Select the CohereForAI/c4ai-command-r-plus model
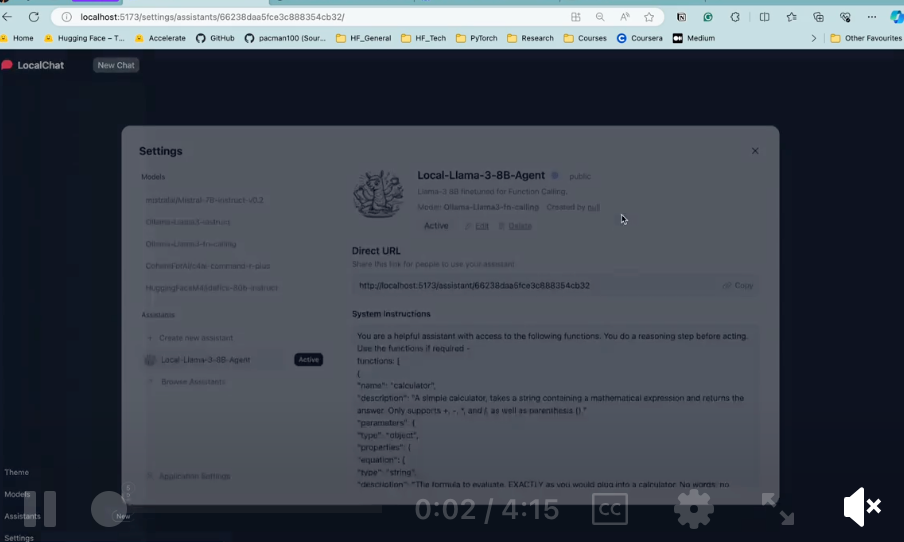Viewport: 904px width, 542px height. click(x=208, y=266)
